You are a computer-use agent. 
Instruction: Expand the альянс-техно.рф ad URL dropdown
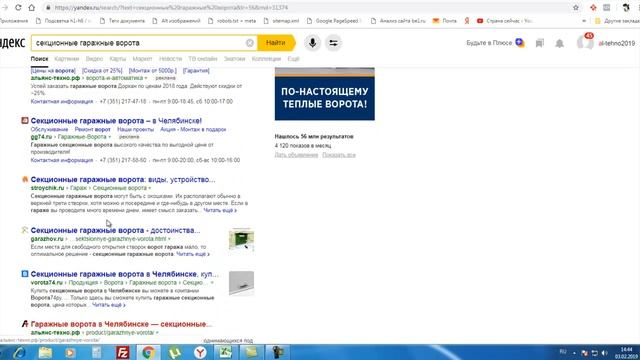coord(146,78)
